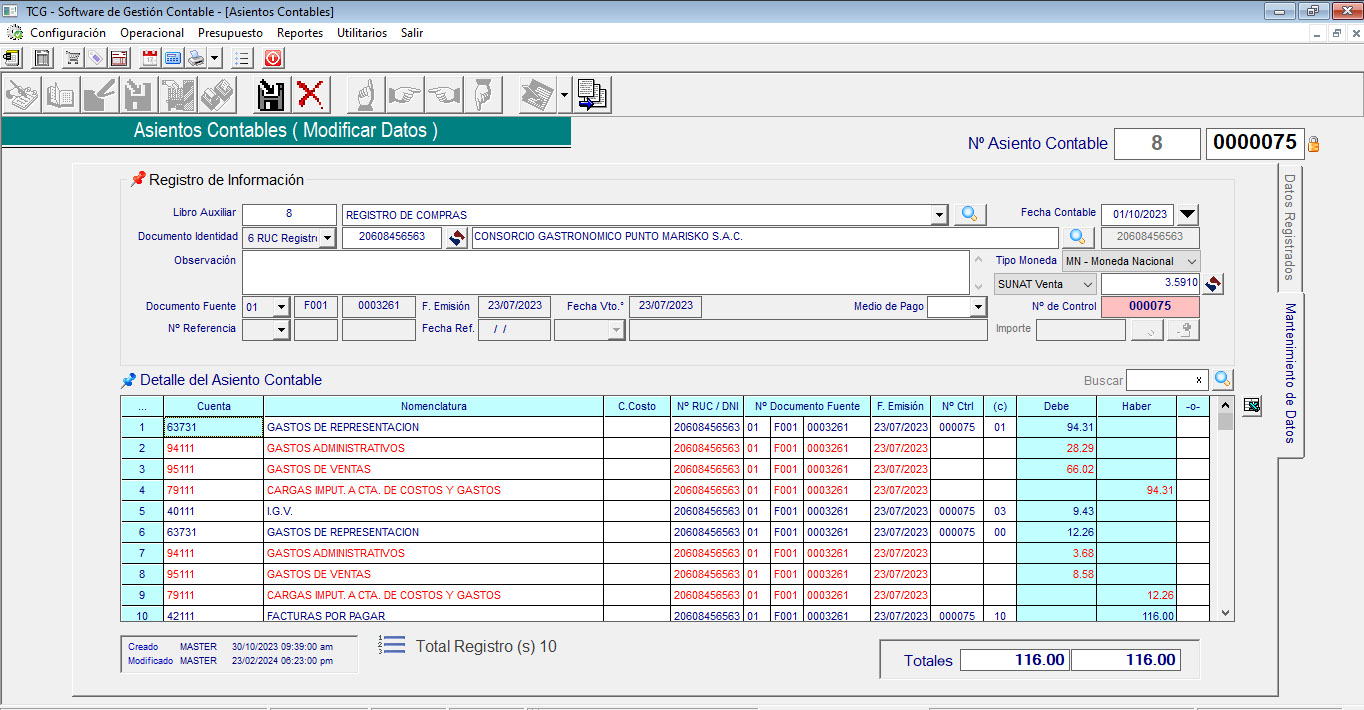Click the grid export icon right of table
1364x710 pixels.
1251,405
